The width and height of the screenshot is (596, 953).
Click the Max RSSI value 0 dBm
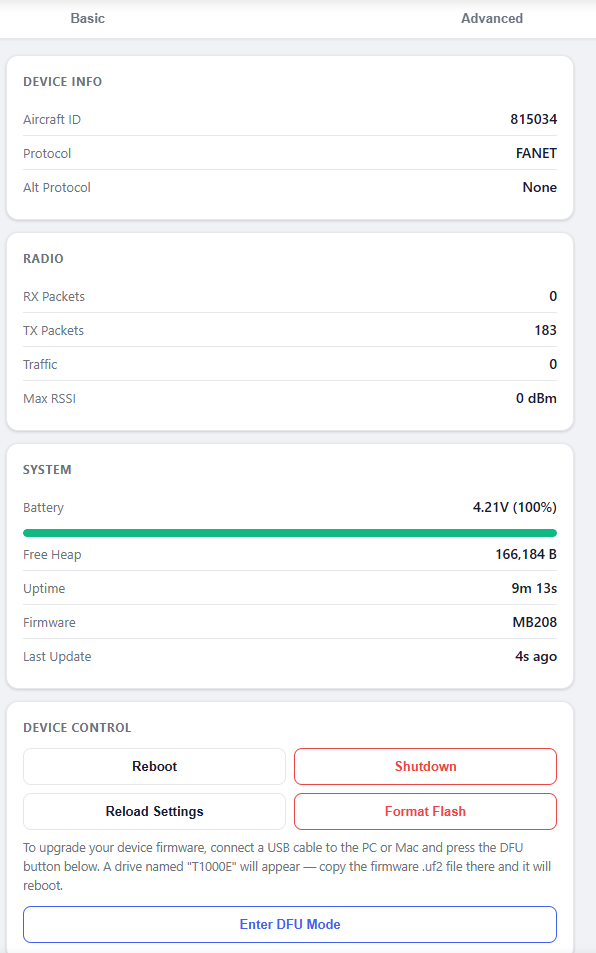(536, 398)
